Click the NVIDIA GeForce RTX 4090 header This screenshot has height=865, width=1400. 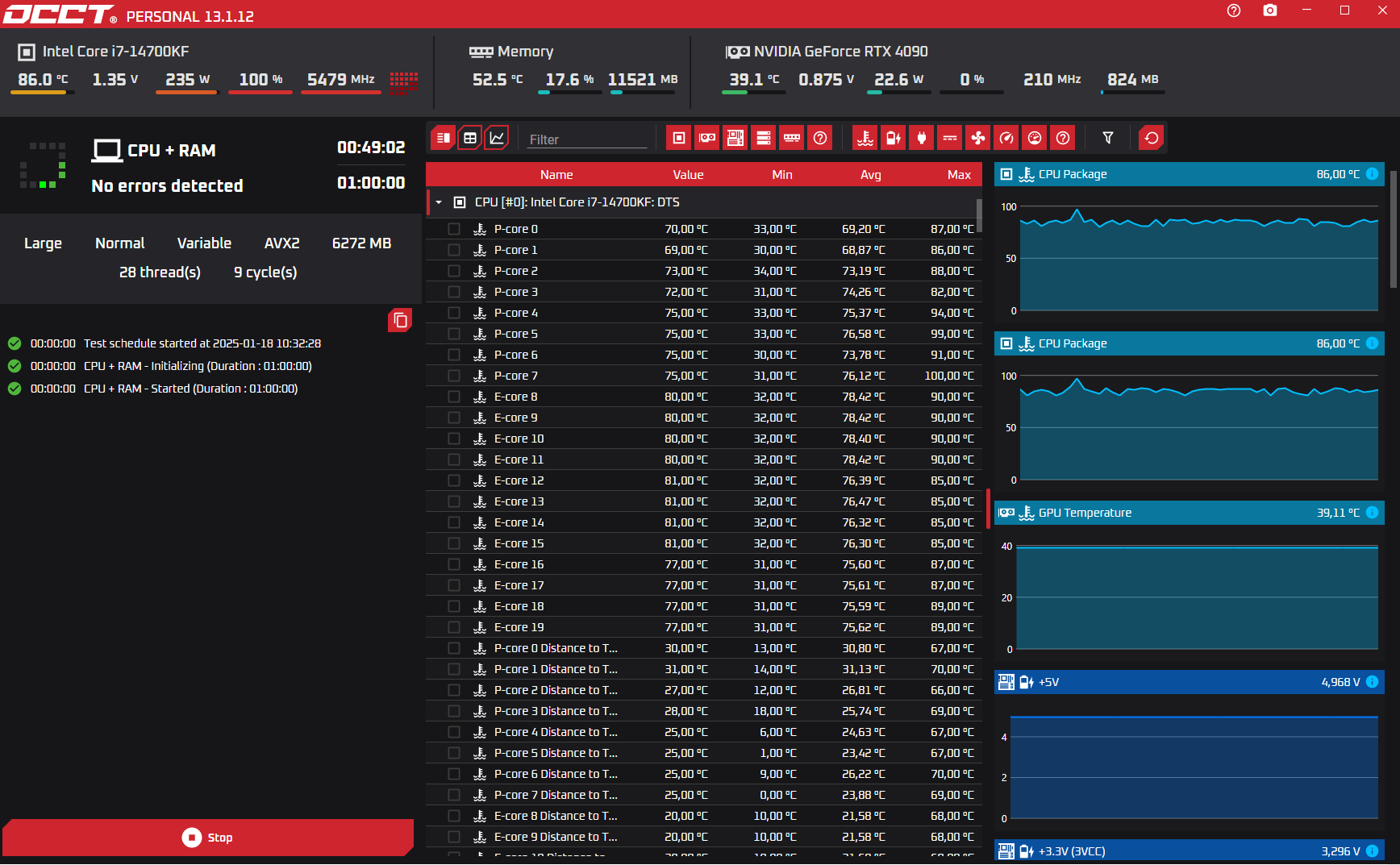coord(840,52)
